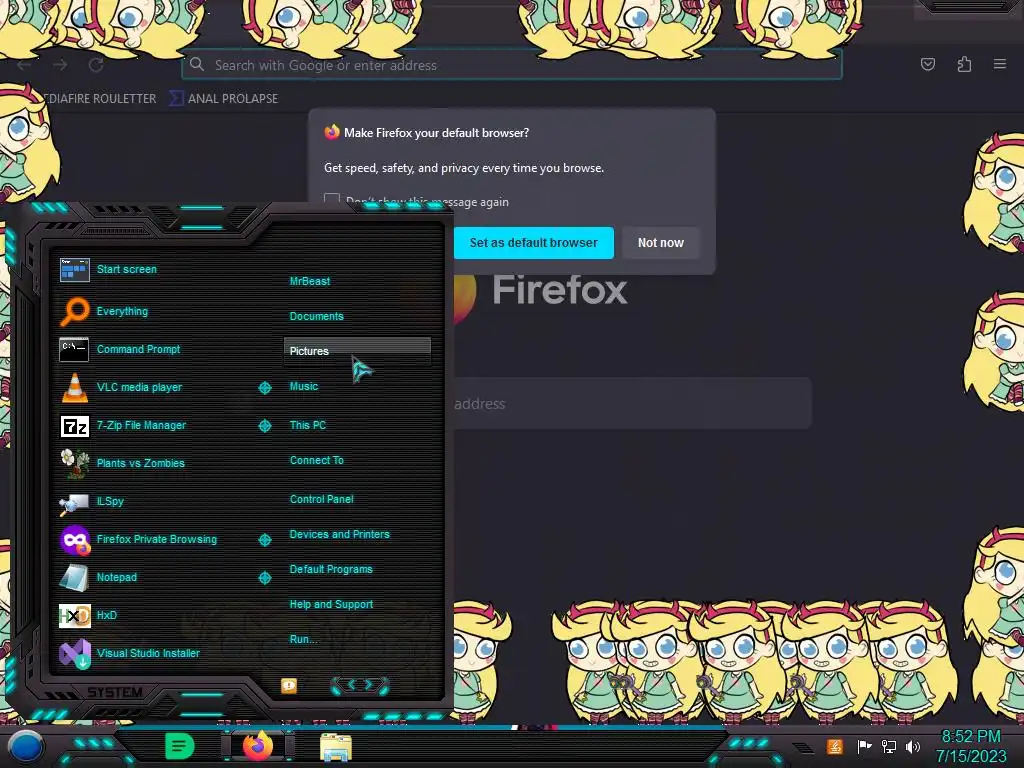This screenshot has height=768, width=1024.
Task: Expand 7-Zip File Manager jump list
Action: [x=264, y=426]
